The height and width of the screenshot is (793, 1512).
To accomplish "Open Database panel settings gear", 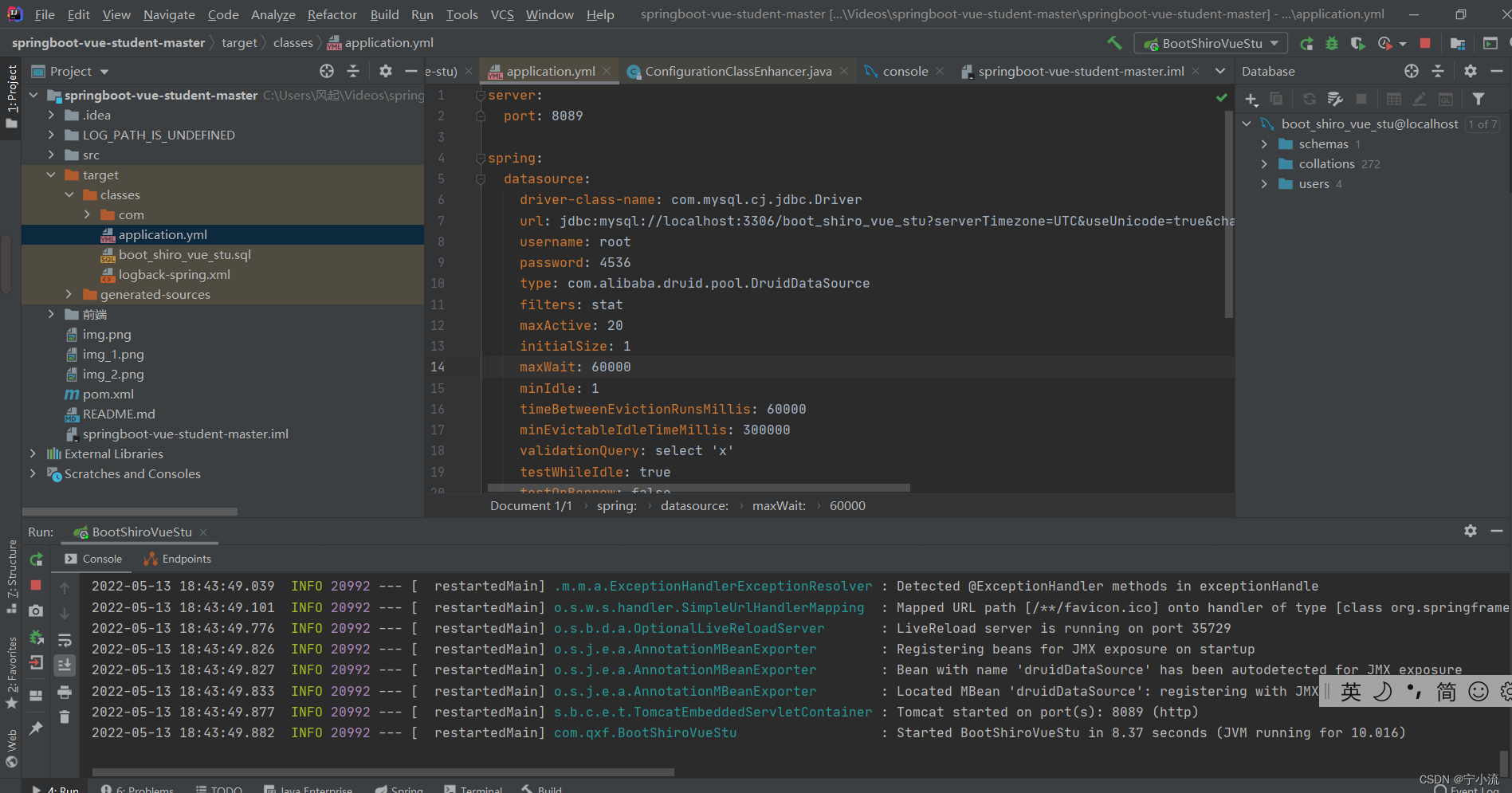I will pyautogui.click(x=1471, y=71).
